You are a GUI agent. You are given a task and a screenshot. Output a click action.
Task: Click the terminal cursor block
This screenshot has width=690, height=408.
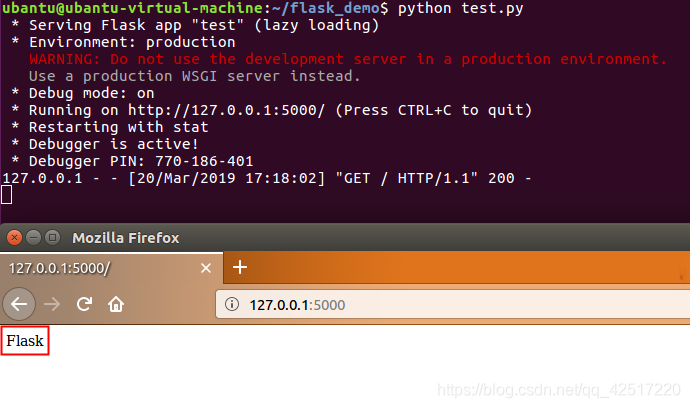[x=7, y=195]
